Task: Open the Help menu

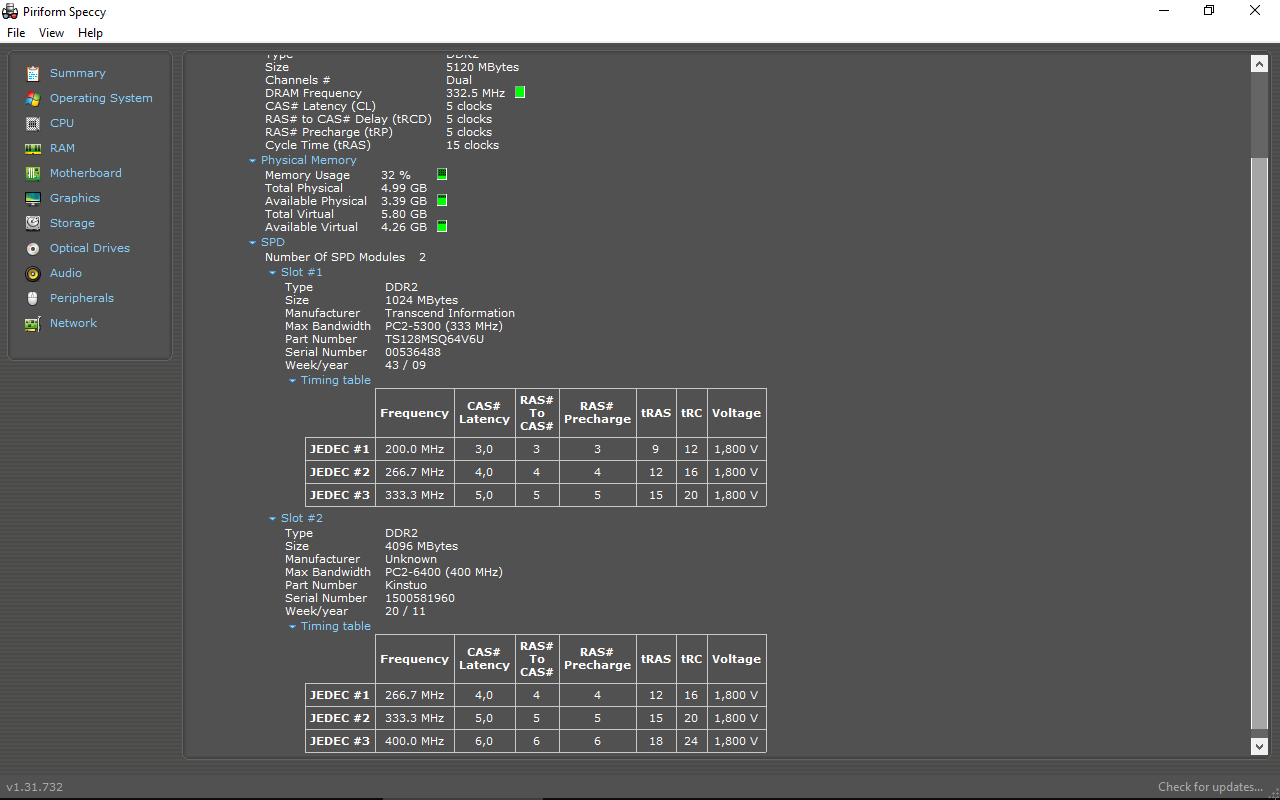Action: 90,33
